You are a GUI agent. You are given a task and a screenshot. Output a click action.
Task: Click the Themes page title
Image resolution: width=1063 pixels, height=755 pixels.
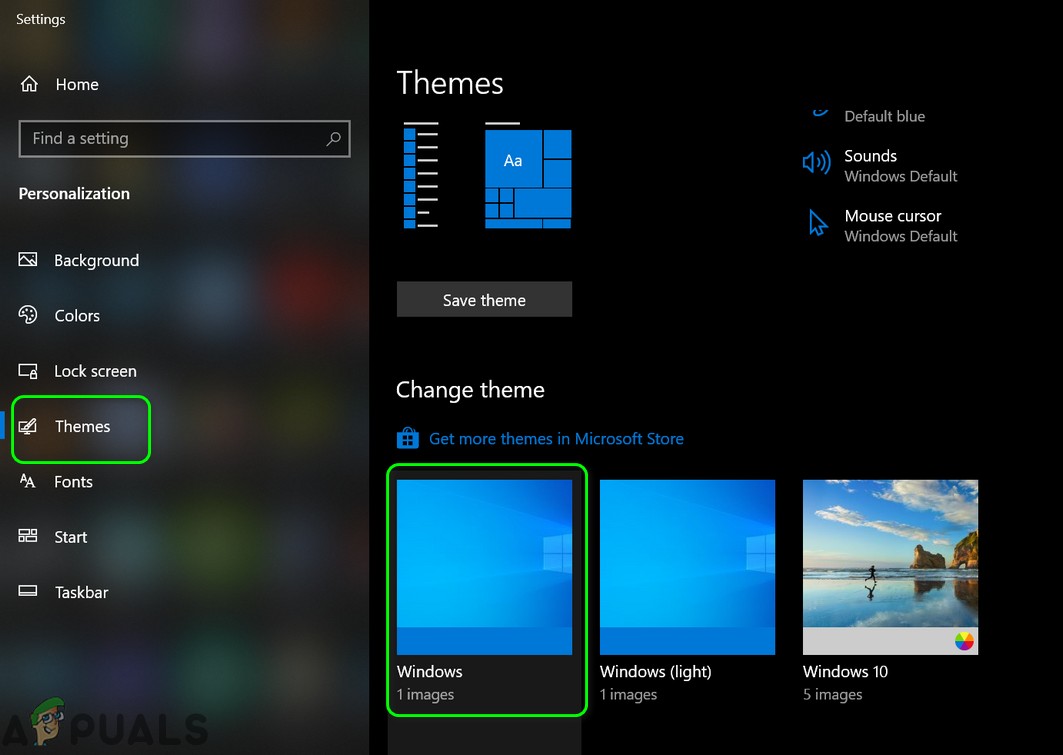tap(450, 83)
